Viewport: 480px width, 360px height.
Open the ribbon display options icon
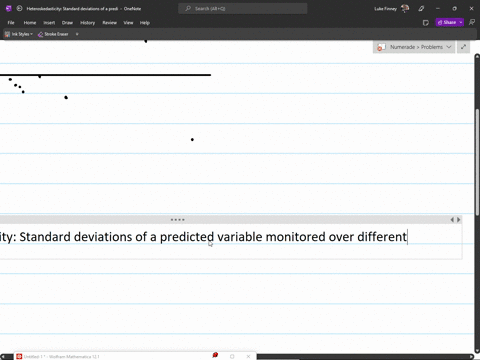point(472,22)
